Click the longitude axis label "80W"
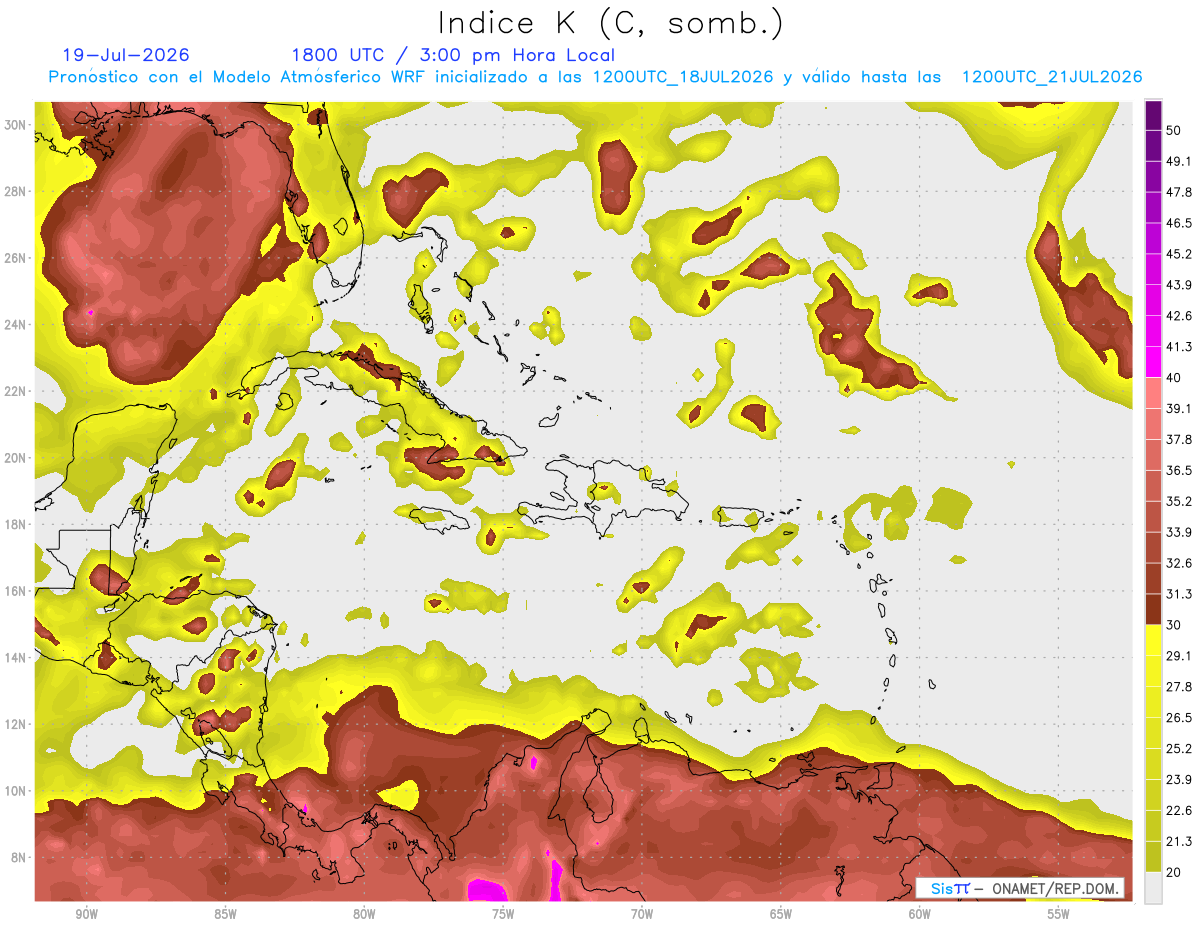Viewport: 1200px width, 927px height. (x=364, y=914)
